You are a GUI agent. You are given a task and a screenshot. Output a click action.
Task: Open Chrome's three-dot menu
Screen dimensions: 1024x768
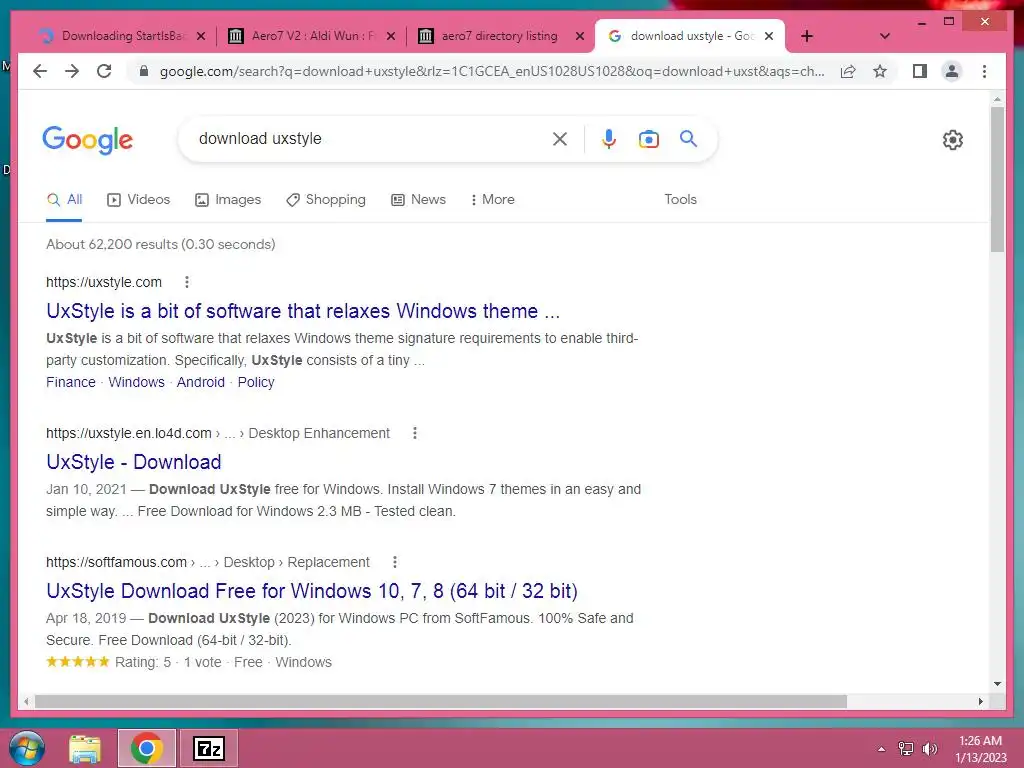click(x=984, y=71)
